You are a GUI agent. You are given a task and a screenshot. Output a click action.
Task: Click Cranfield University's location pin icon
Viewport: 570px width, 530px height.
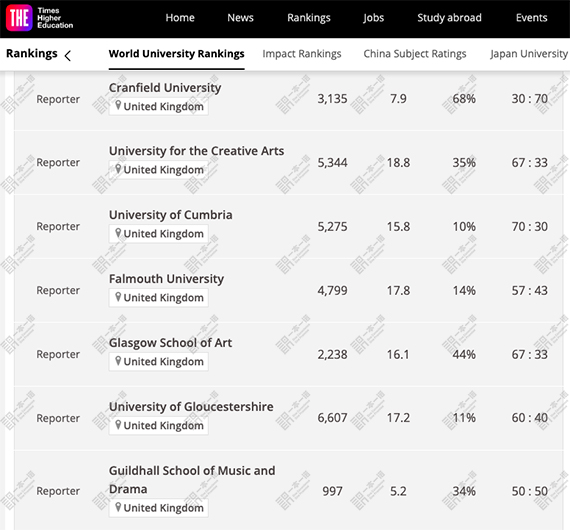[x=118, y=106]
